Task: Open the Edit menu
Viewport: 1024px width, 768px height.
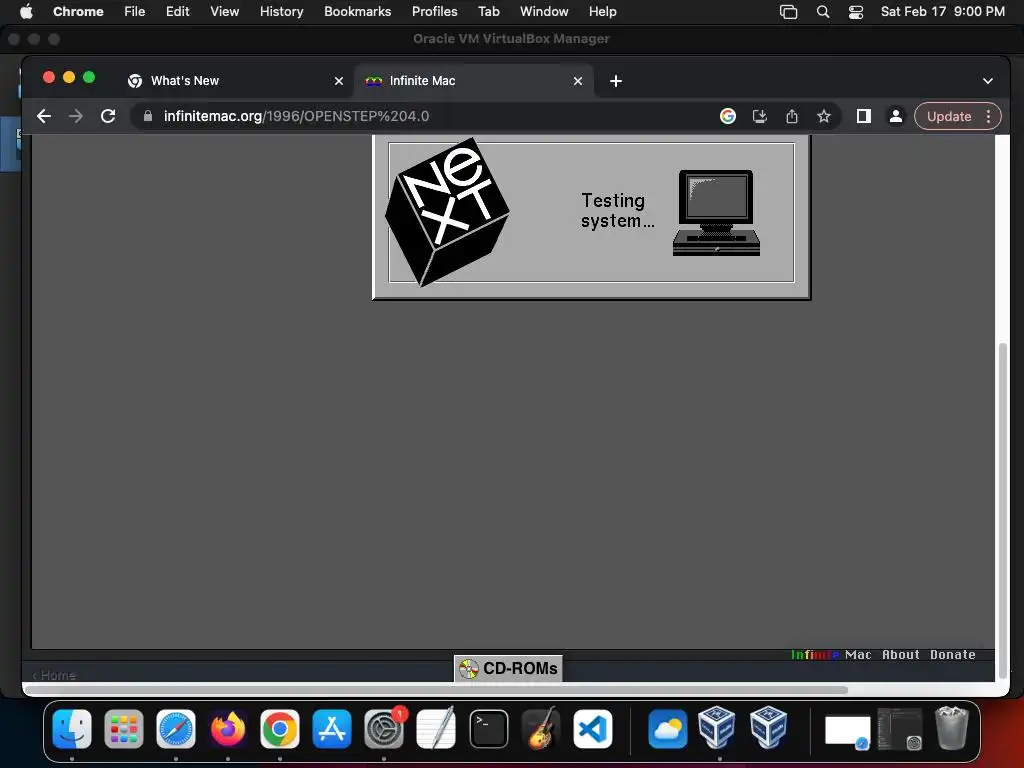Action: 177,11
